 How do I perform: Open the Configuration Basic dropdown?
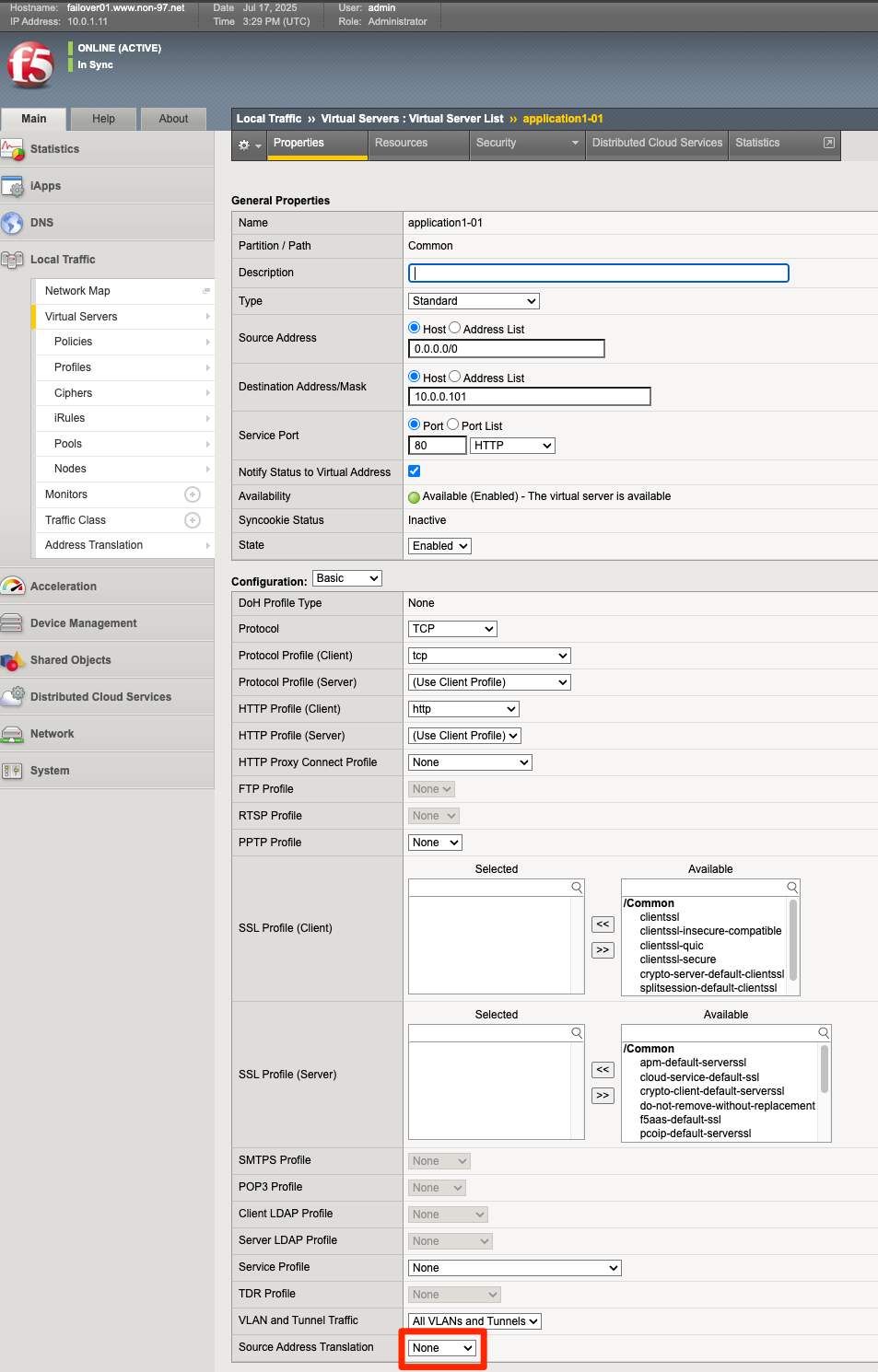(347, 578)
